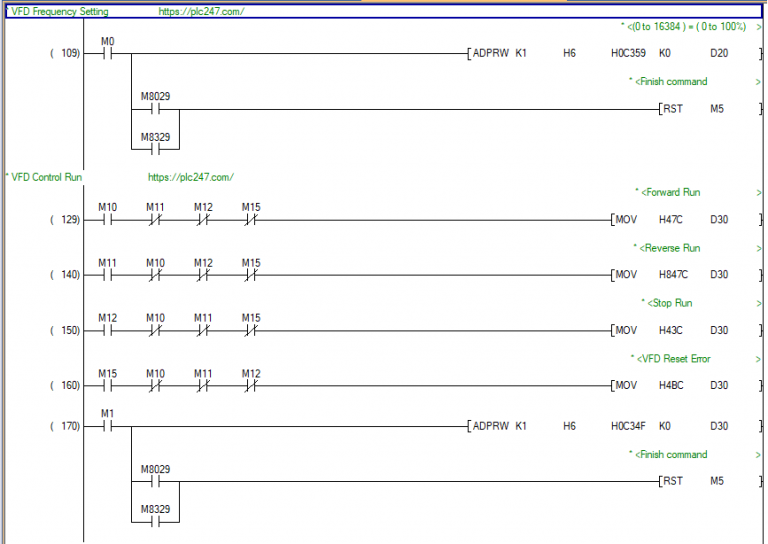Select the M8029 contact under rung 109
Screen dimensions: 768x544
pyautogui.click(x=155, y=109)
